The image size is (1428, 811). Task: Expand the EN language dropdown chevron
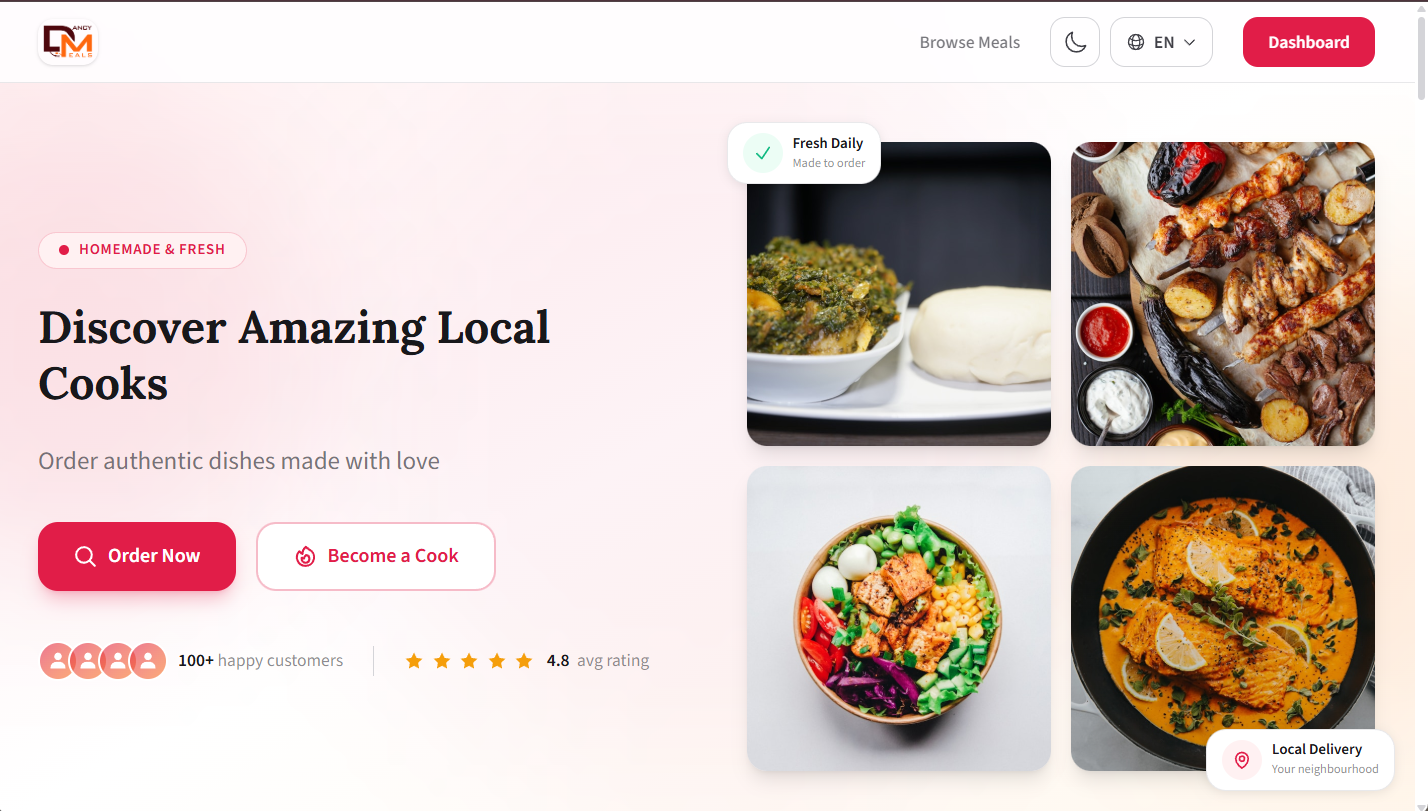(1190, 42)
